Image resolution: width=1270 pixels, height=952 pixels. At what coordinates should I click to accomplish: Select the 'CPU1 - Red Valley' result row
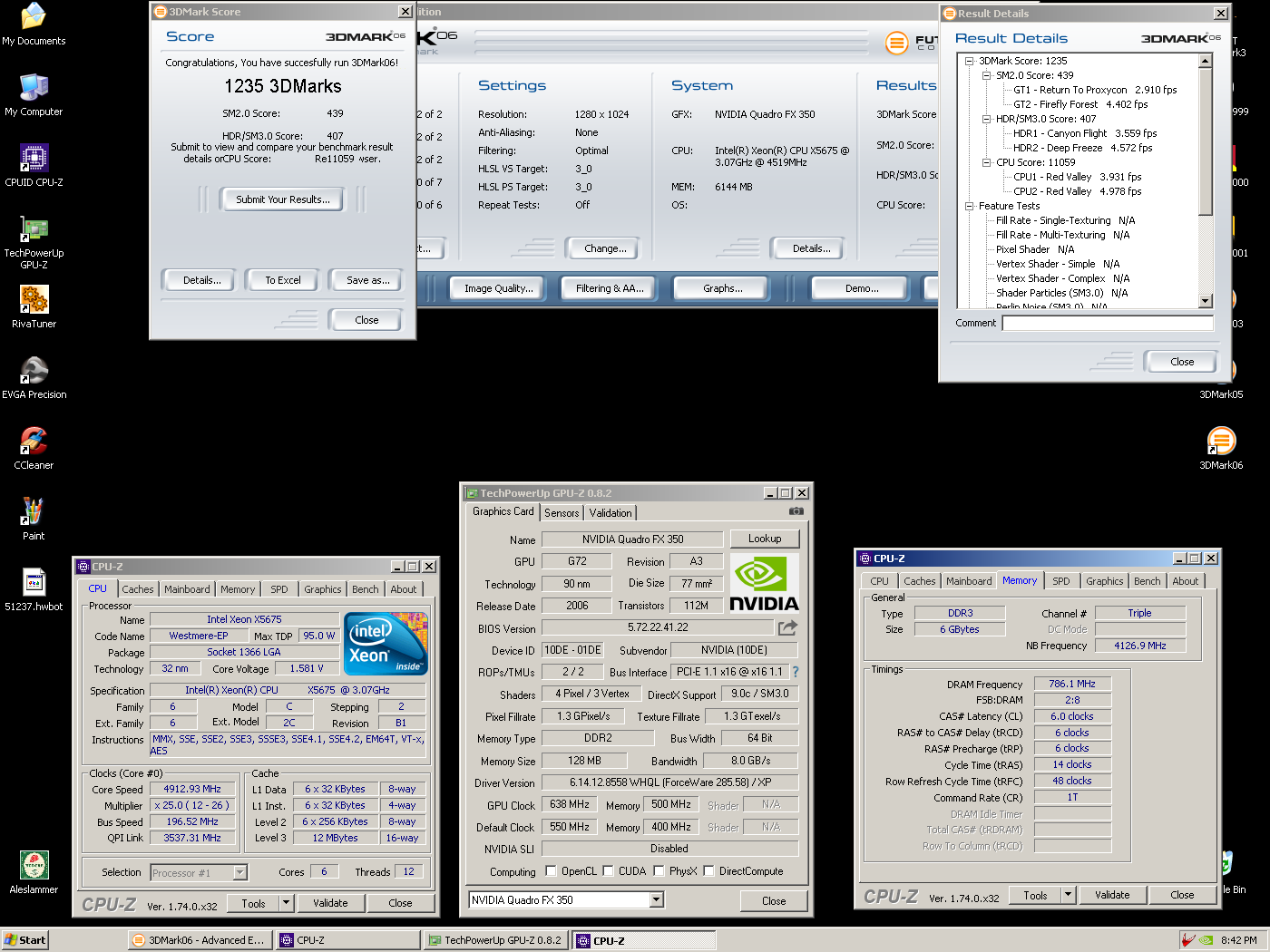1077,177
